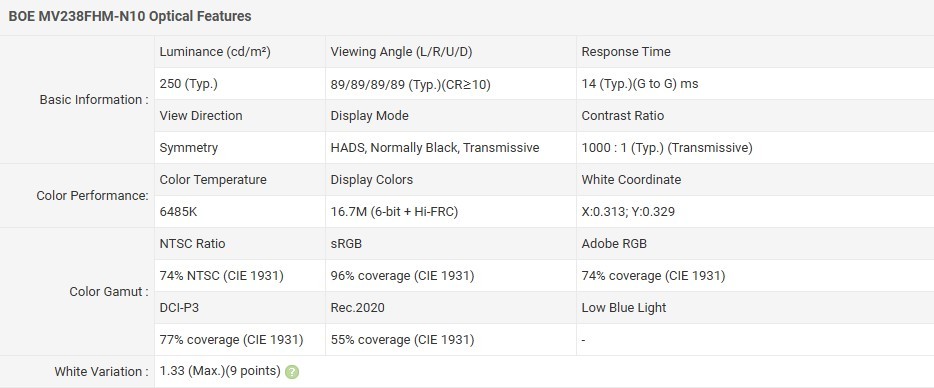Select the 55% coverage Rec.2020 value
The image size is (934, 388).
point(402,340)
